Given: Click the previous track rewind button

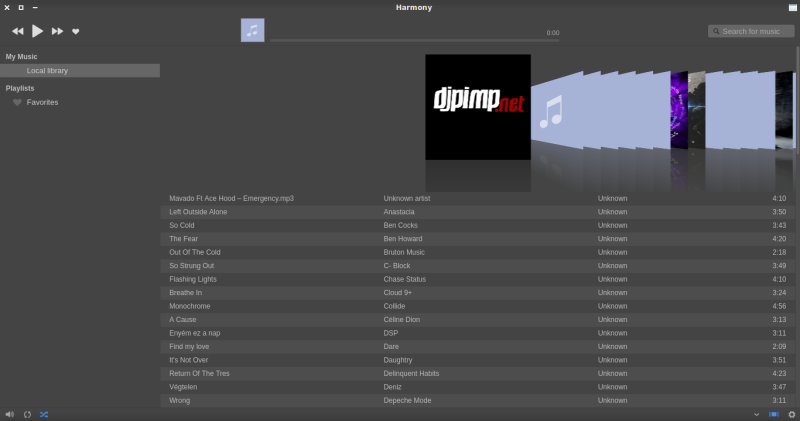Looking at the screenshot, I should pos(18,31).
